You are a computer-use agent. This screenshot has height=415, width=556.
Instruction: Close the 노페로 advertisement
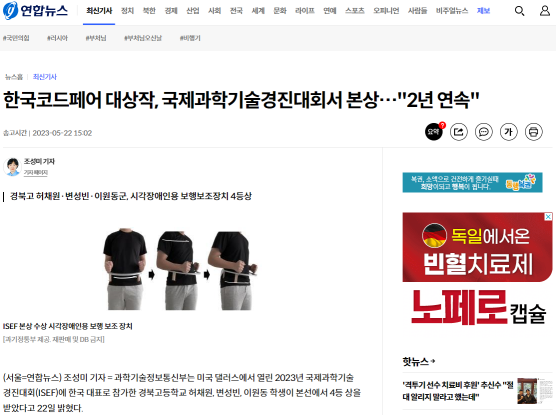(548, 216)
